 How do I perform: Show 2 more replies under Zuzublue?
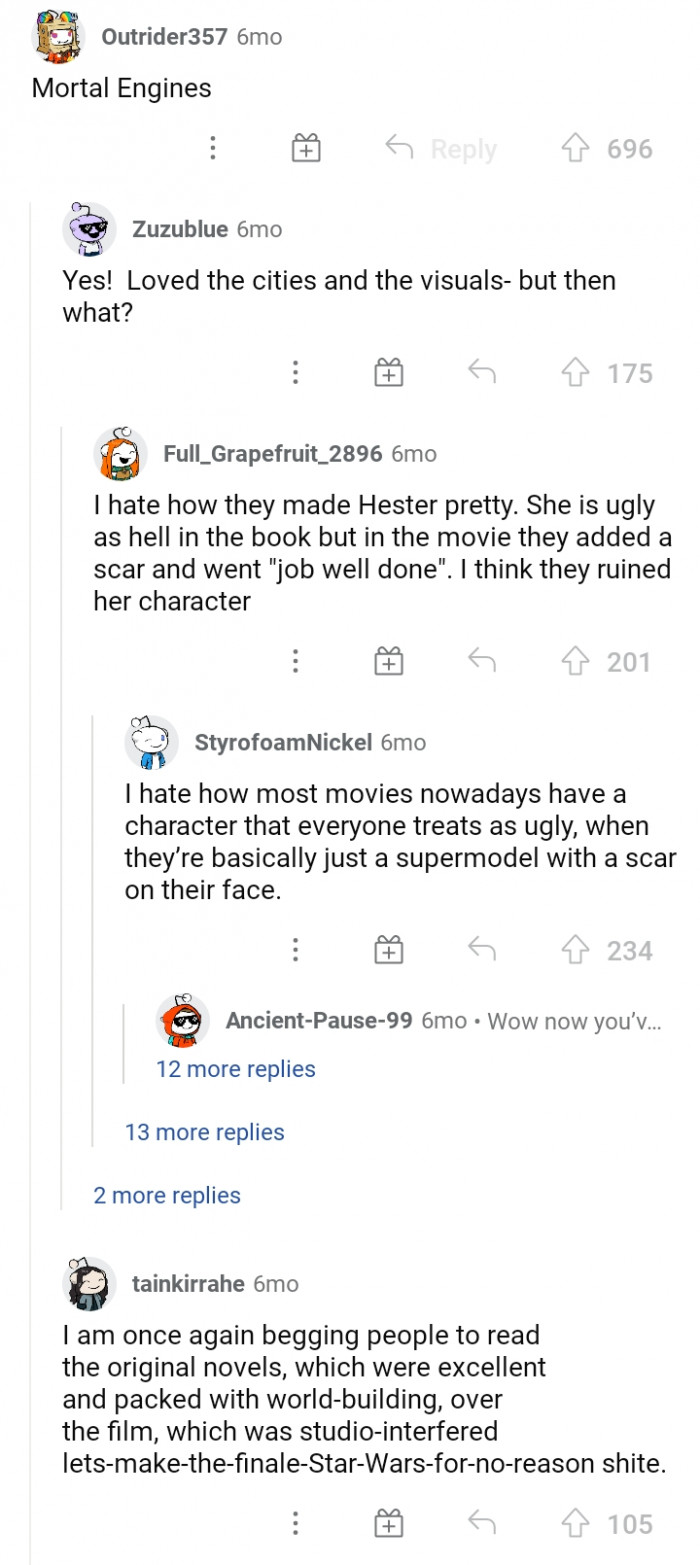point(167,1195)
